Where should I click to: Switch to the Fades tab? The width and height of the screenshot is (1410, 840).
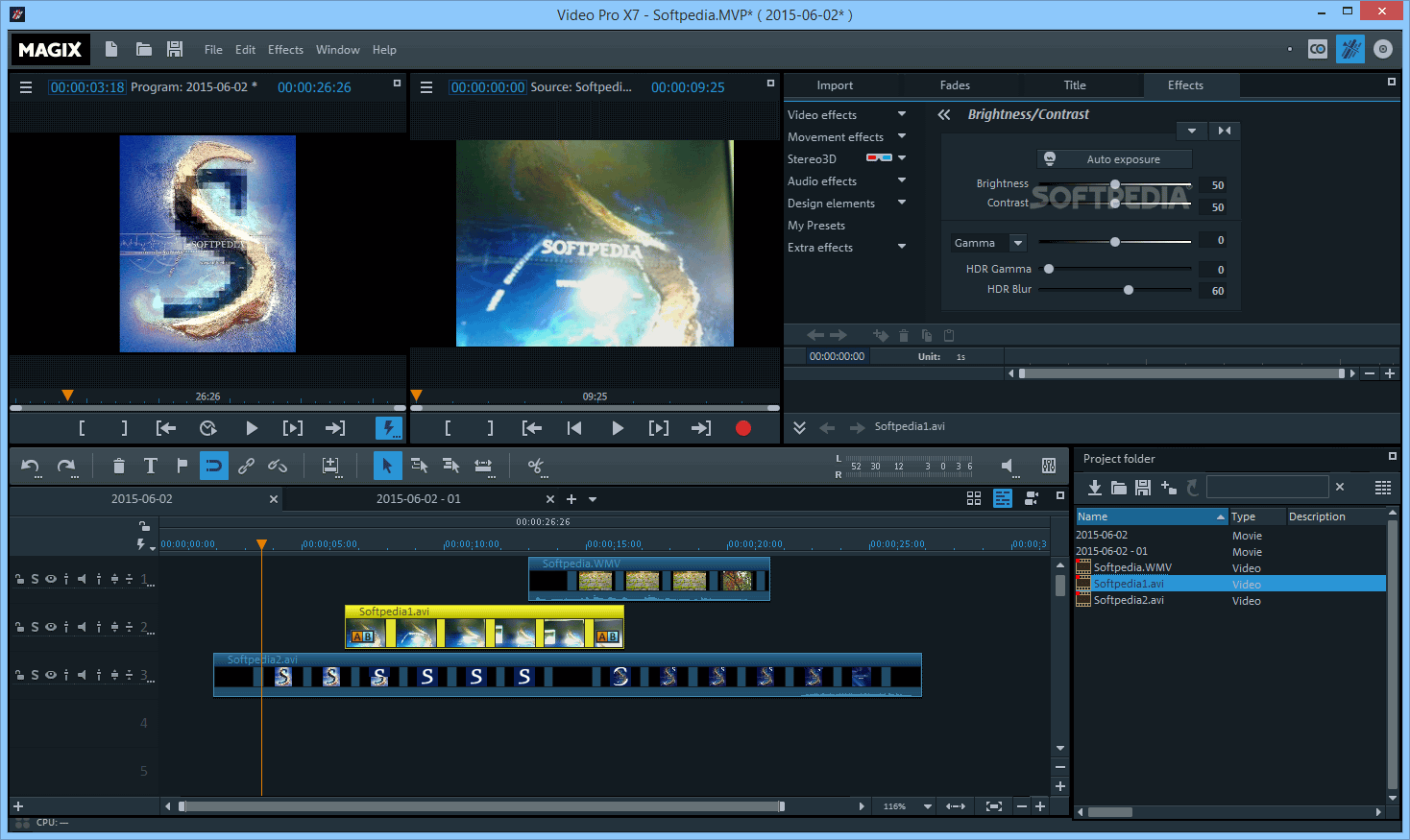point(955,85)
